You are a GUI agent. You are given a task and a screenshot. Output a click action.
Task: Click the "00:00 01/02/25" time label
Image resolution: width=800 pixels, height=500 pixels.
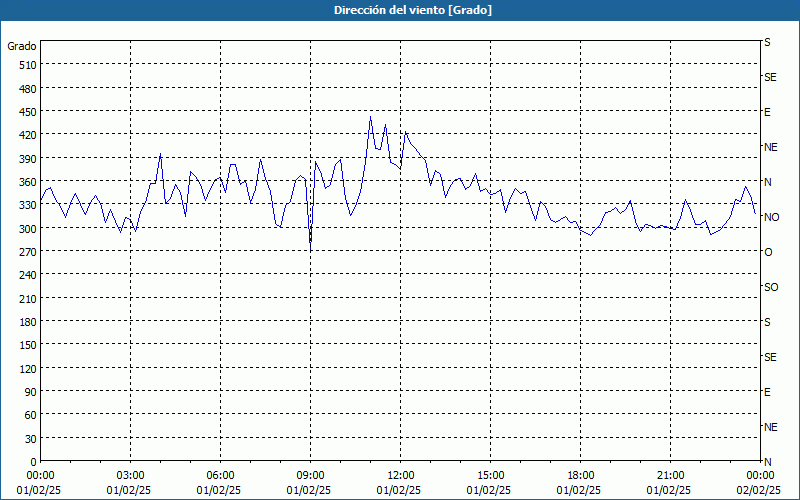(39, 483)
